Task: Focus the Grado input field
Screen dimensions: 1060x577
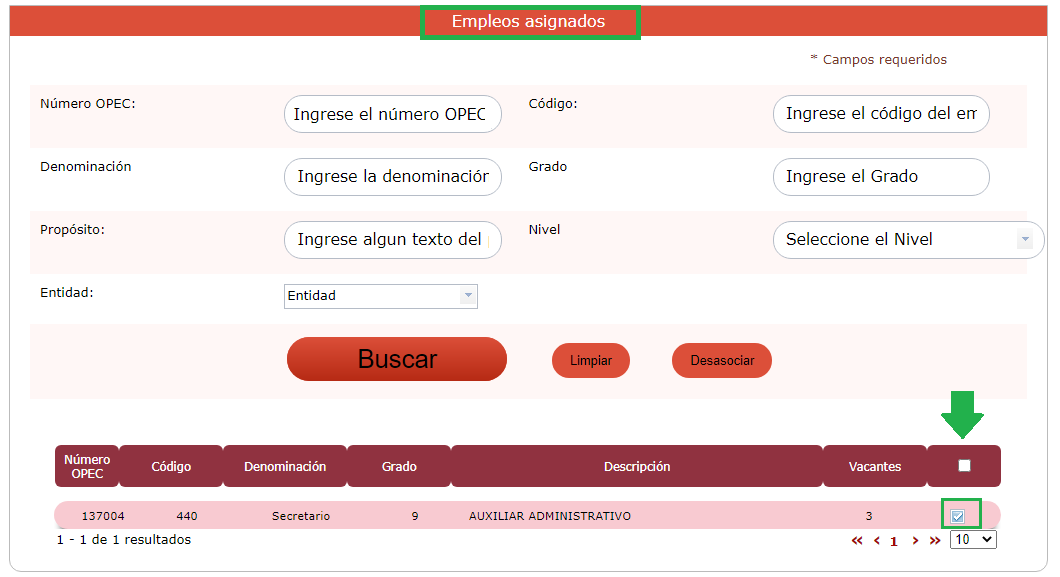Action: point(881,177)
